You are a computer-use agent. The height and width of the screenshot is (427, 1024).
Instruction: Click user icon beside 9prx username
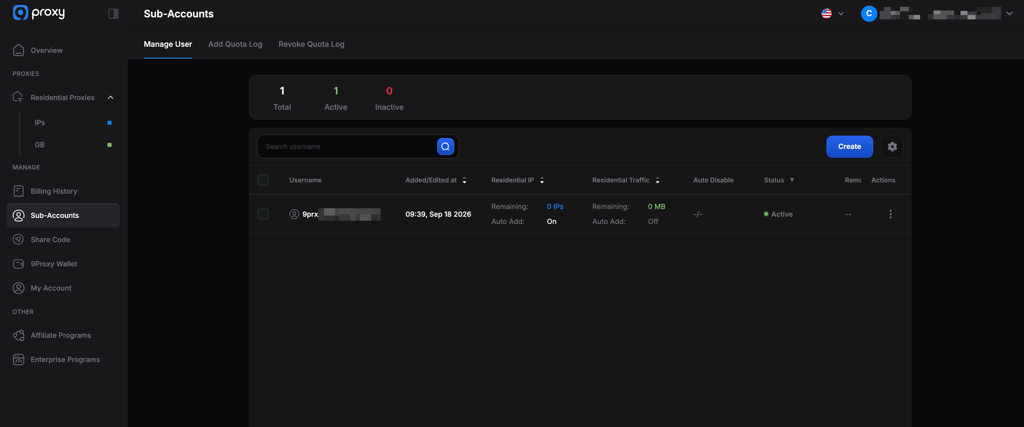pyautogui.click(x=294, y=214)
